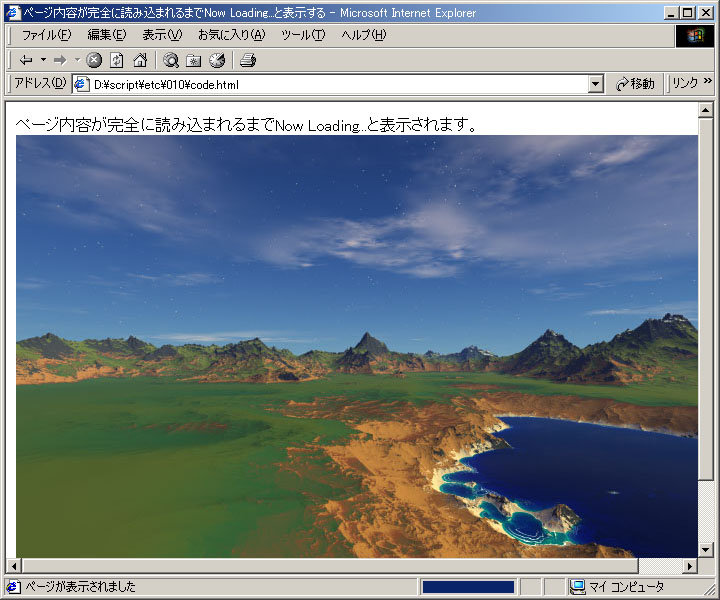Click the vertical scrollbar up arrow

(x=705, y=110)
